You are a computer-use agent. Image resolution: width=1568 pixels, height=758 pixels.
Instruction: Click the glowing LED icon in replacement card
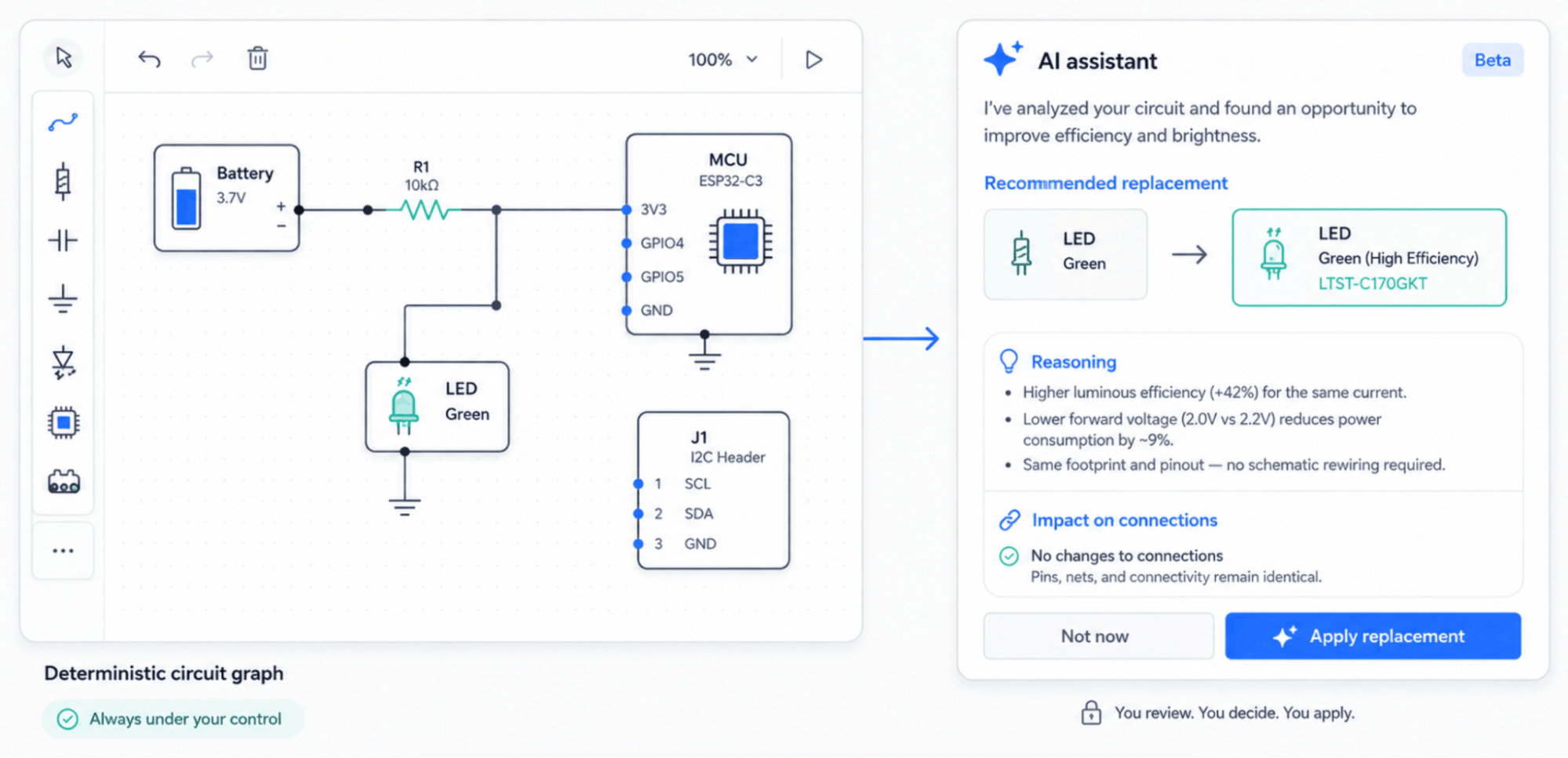[x=1273, y=253]
